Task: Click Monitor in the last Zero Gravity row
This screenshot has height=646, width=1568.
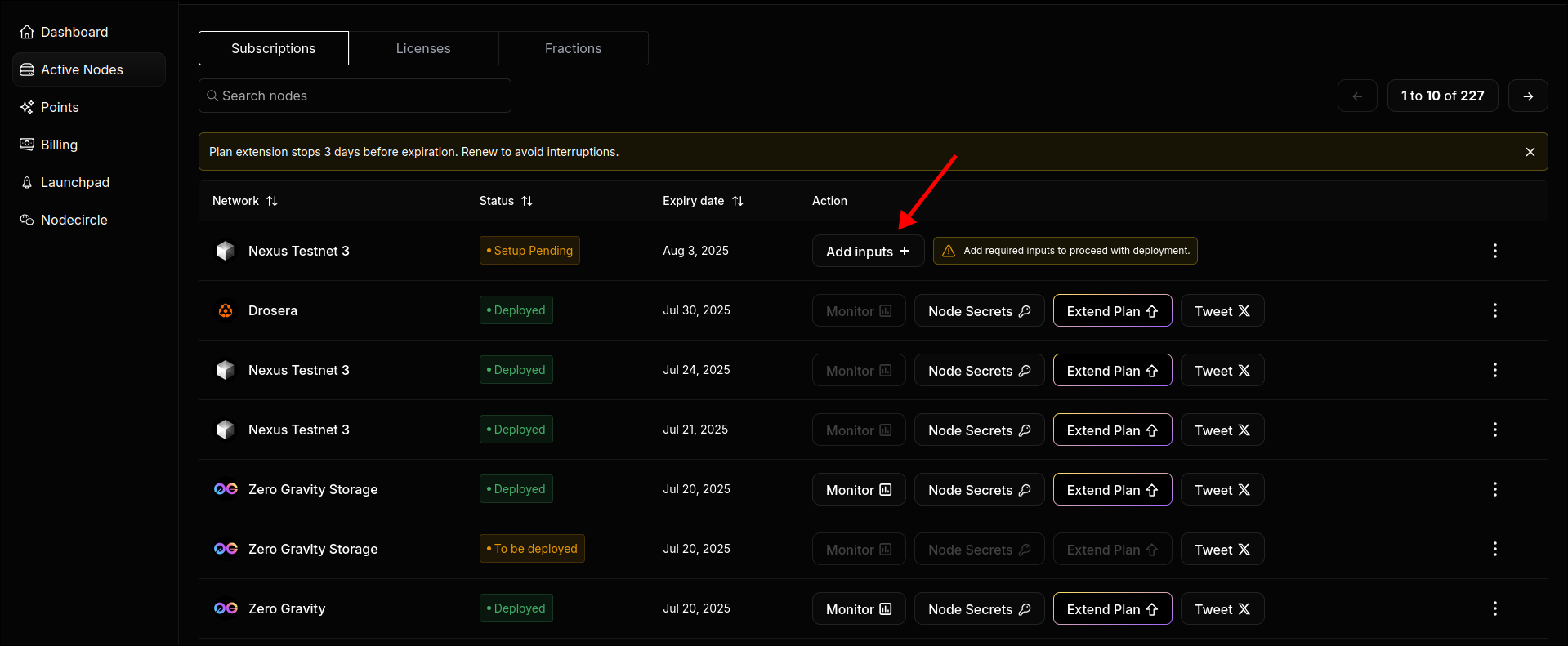Action: click(859, 608)
